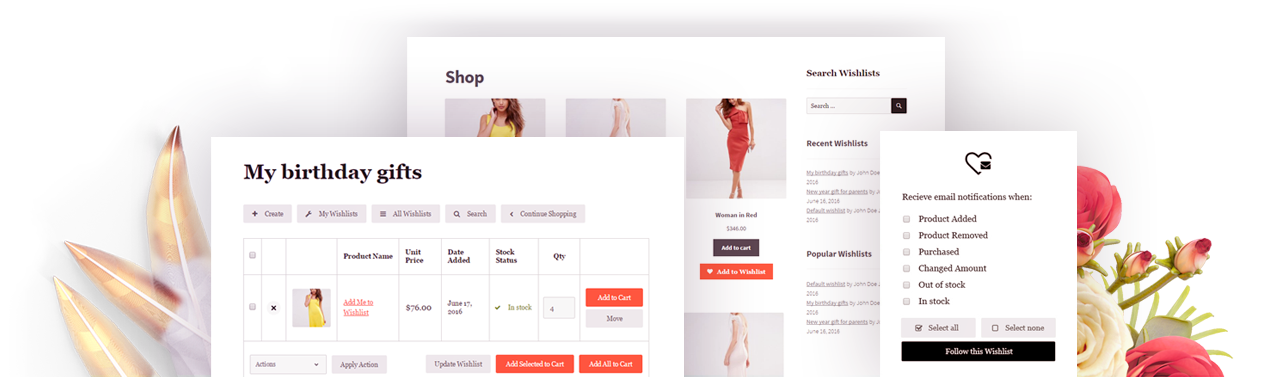Remove the product with the X icon
1286x377 pixels.
click(x=273, y=308)
